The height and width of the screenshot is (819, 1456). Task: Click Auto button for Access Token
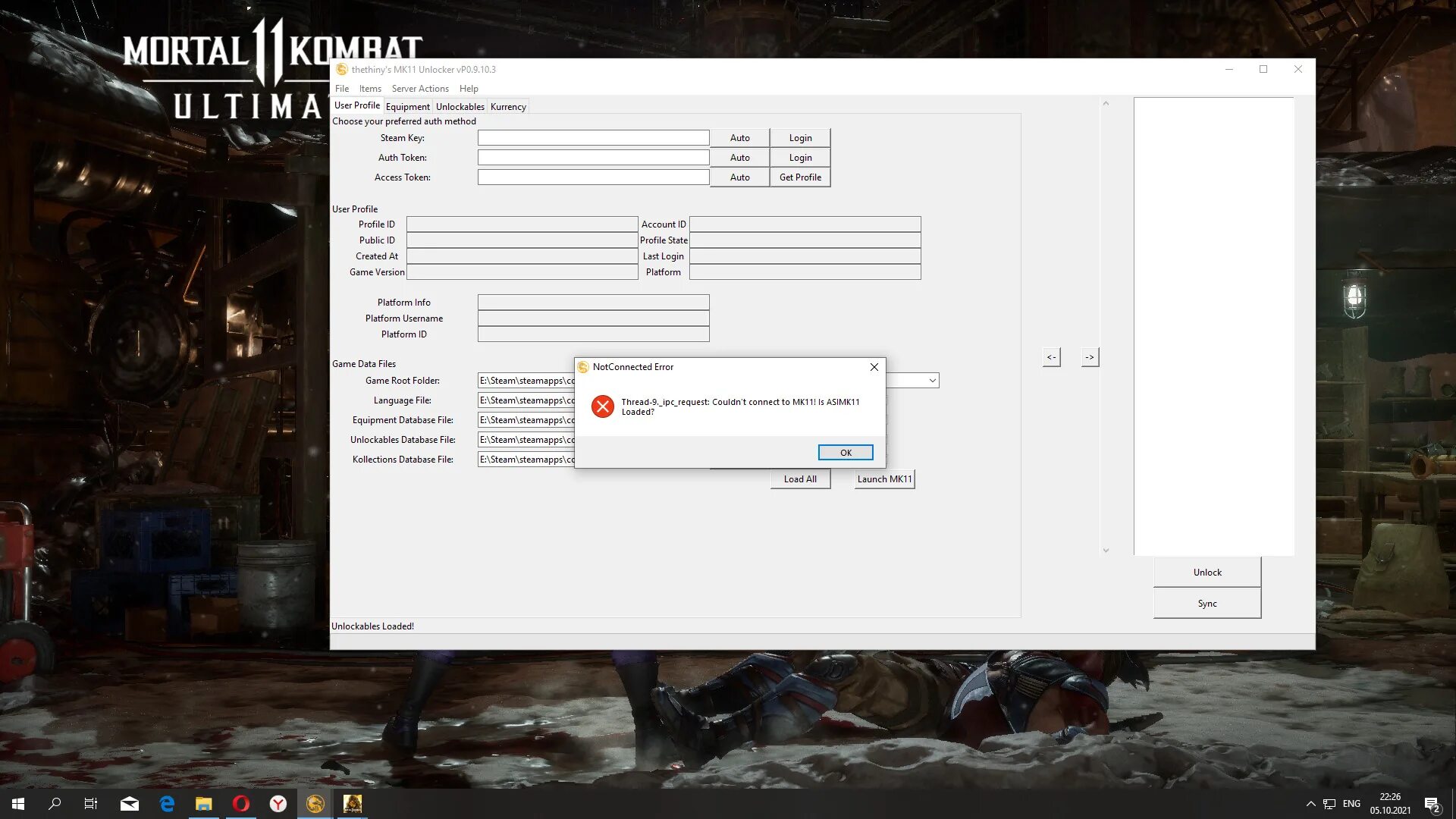pyautogui.click(x=739, y=177)
